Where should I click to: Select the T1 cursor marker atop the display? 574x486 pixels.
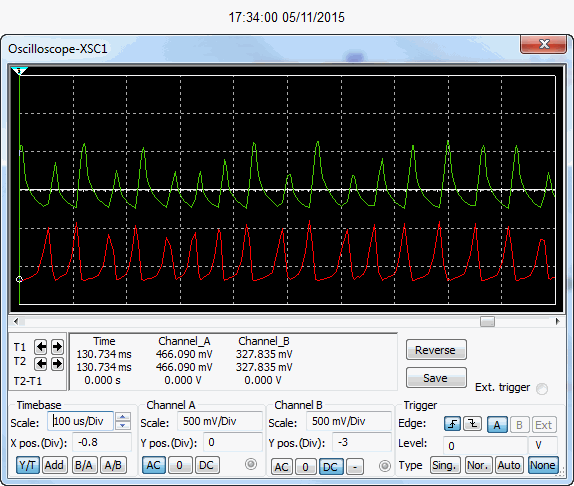tap(19, 71)
